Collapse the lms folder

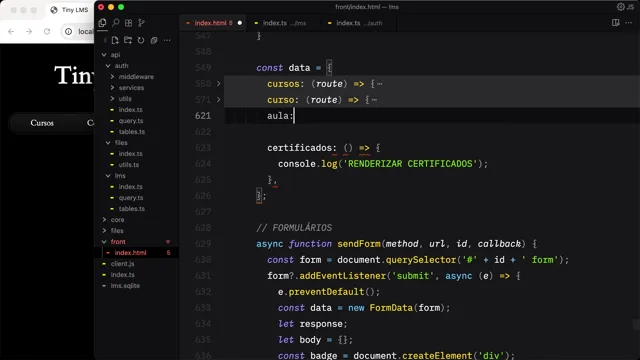(108, 176)
